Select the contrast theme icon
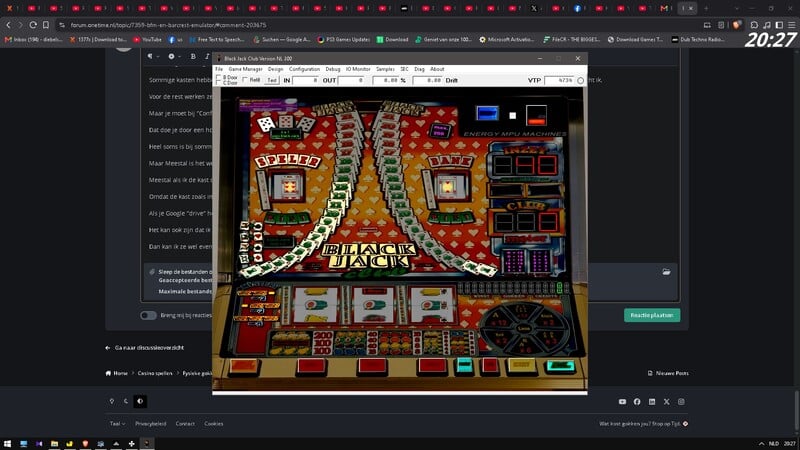 140,402
